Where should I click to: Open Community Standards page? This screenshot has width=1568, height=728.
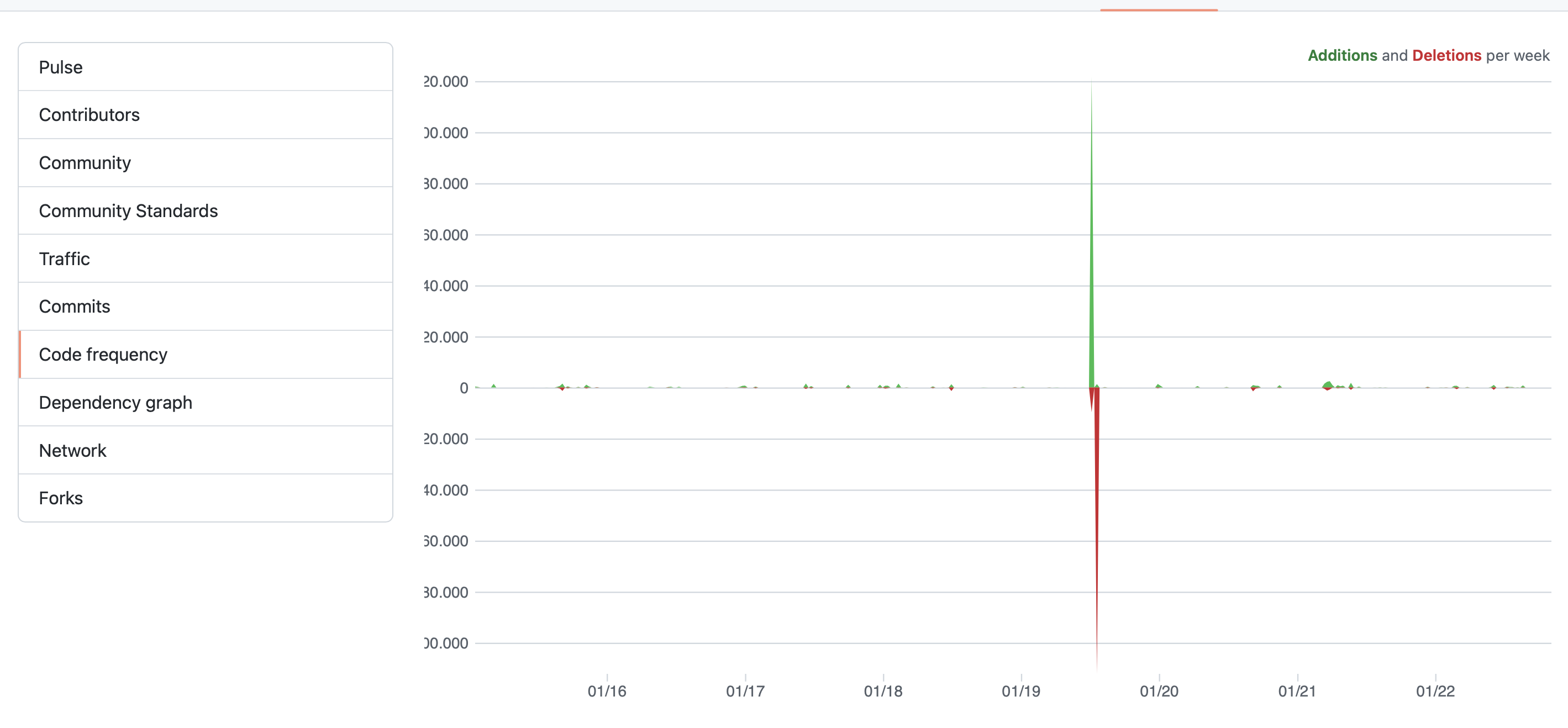pos(205,210)
